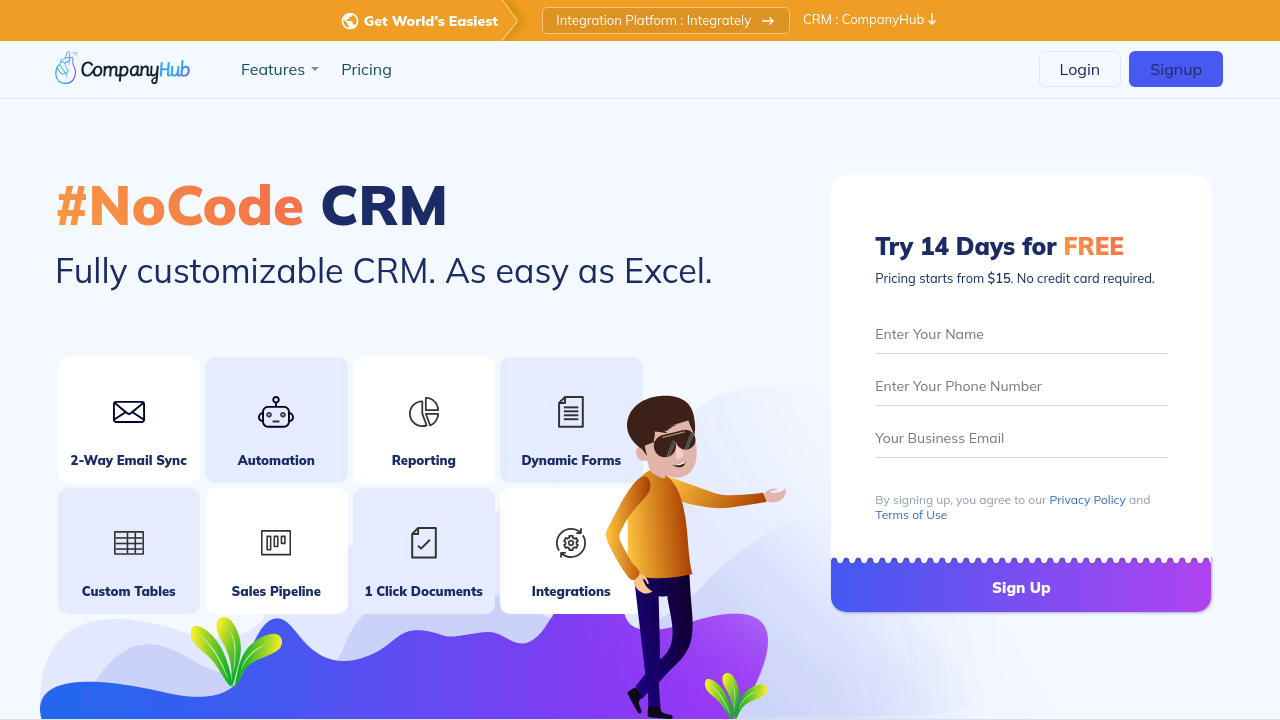This screenshot has width=1280, height=720.
Task: Open the Reporting pie chart icon
Action: click(424, 412)
